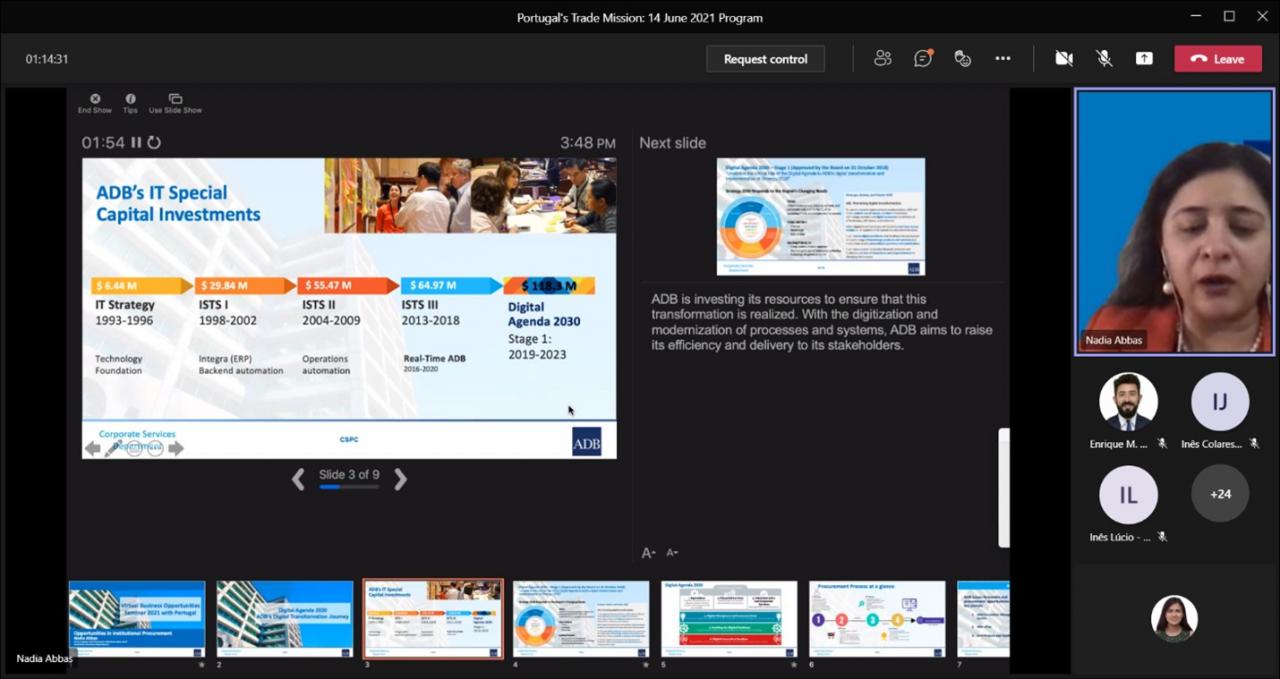1280x679 pixels.
Task: Click the Next slide preview thumbnail
Action: [x=821, y=216]
